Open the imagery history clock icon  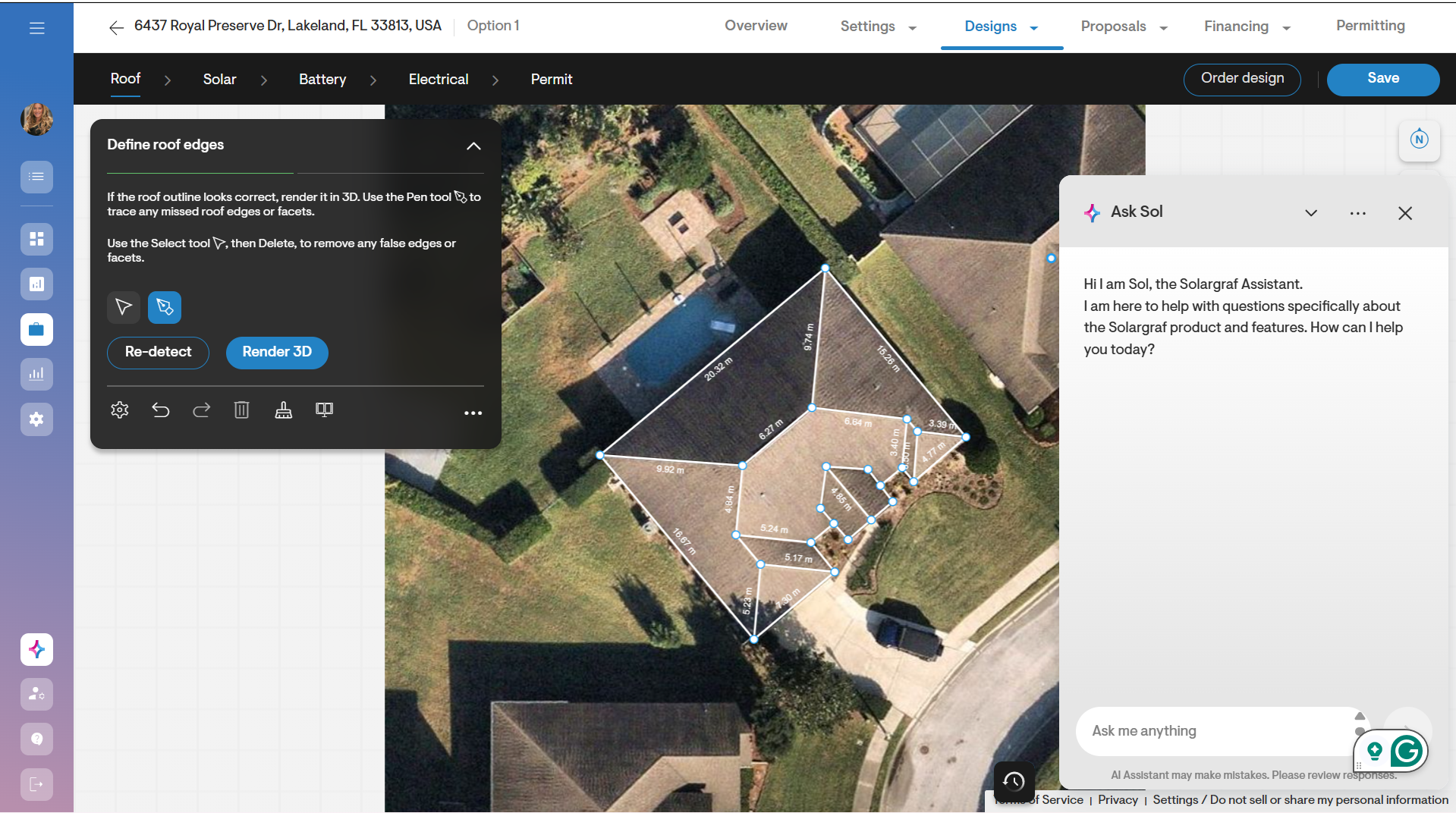click(x=1014, y=780)
